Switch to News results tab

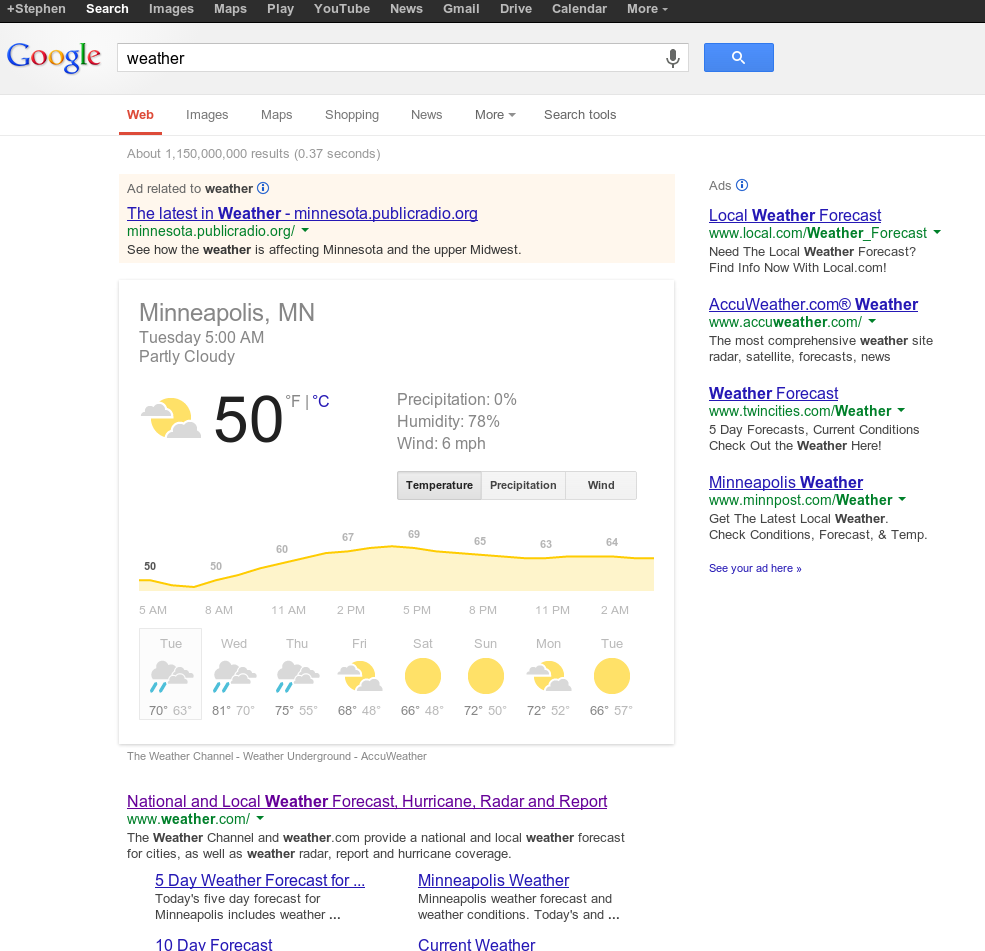coord(427,115)
